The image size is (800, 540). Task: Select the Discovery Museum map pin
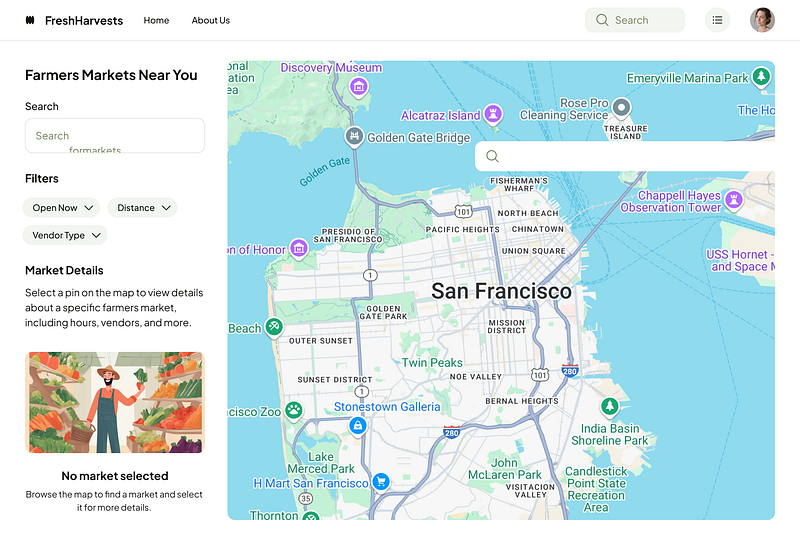pos(359,86)
